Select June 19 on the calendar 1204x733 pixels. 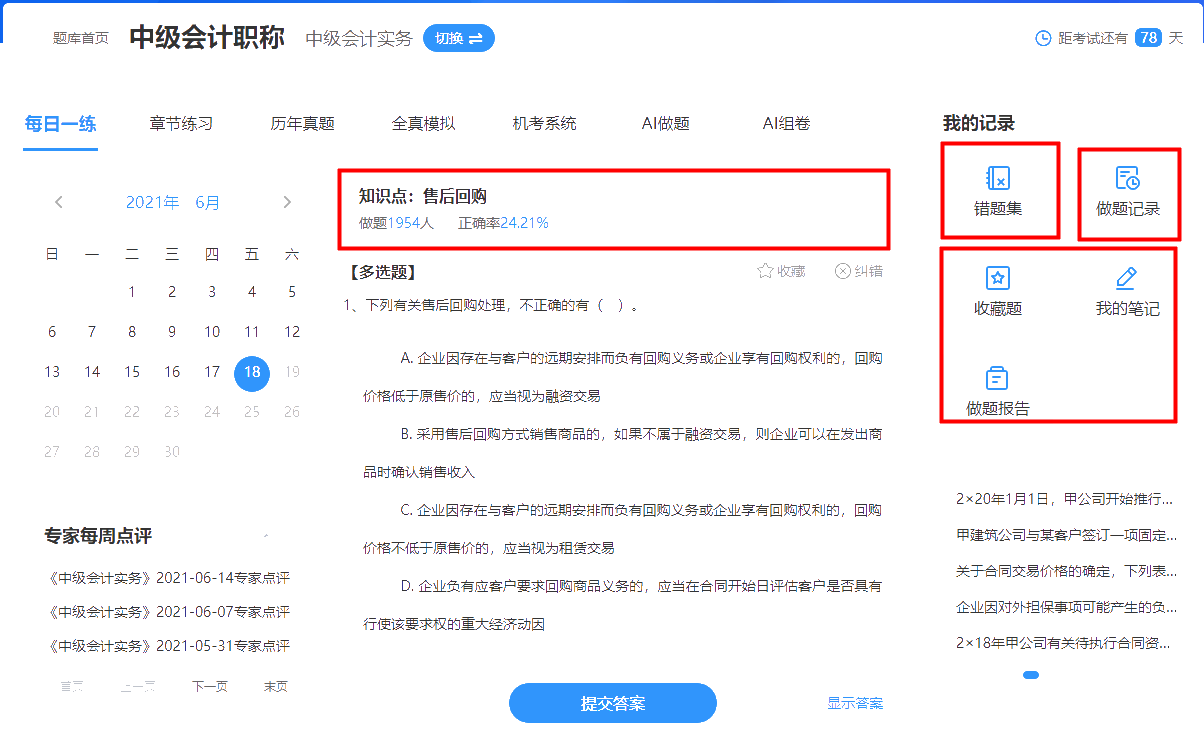pyautogui.click(x=291, y=371)
